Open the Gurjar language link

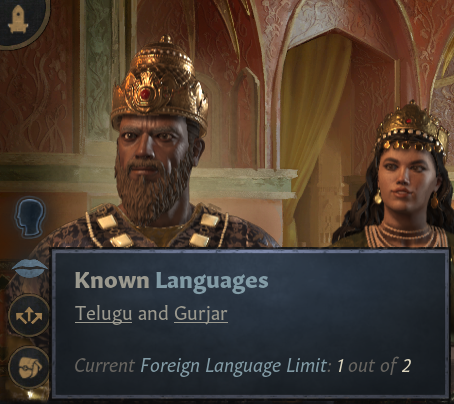pyautogui.click(x=201, y=314)
